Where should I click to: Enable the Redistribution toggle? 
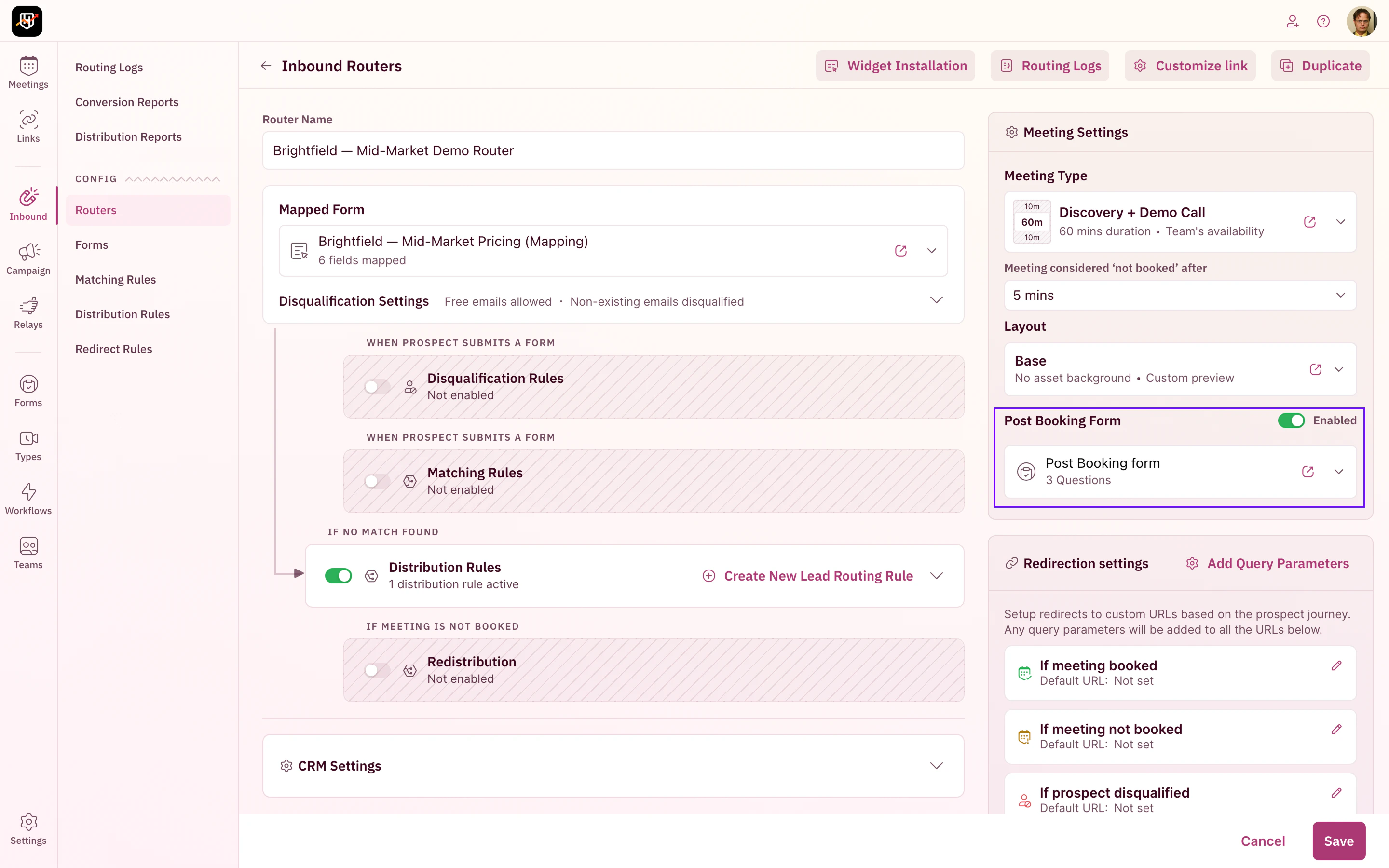click(x=377, y=670)
